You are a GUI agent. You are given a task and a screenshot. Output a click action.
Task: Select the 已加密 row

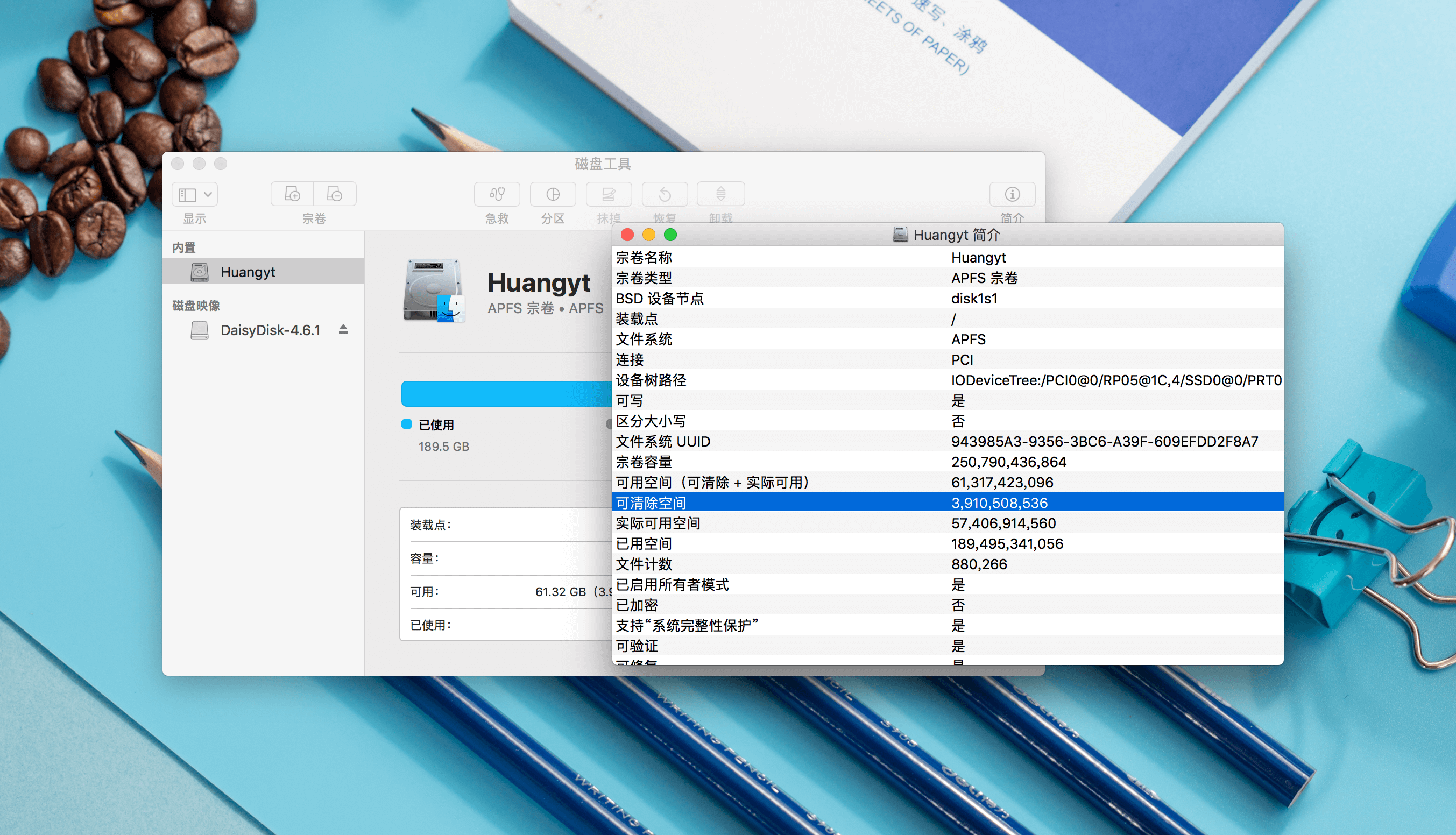pyautogui.click(x=948, y=606)
